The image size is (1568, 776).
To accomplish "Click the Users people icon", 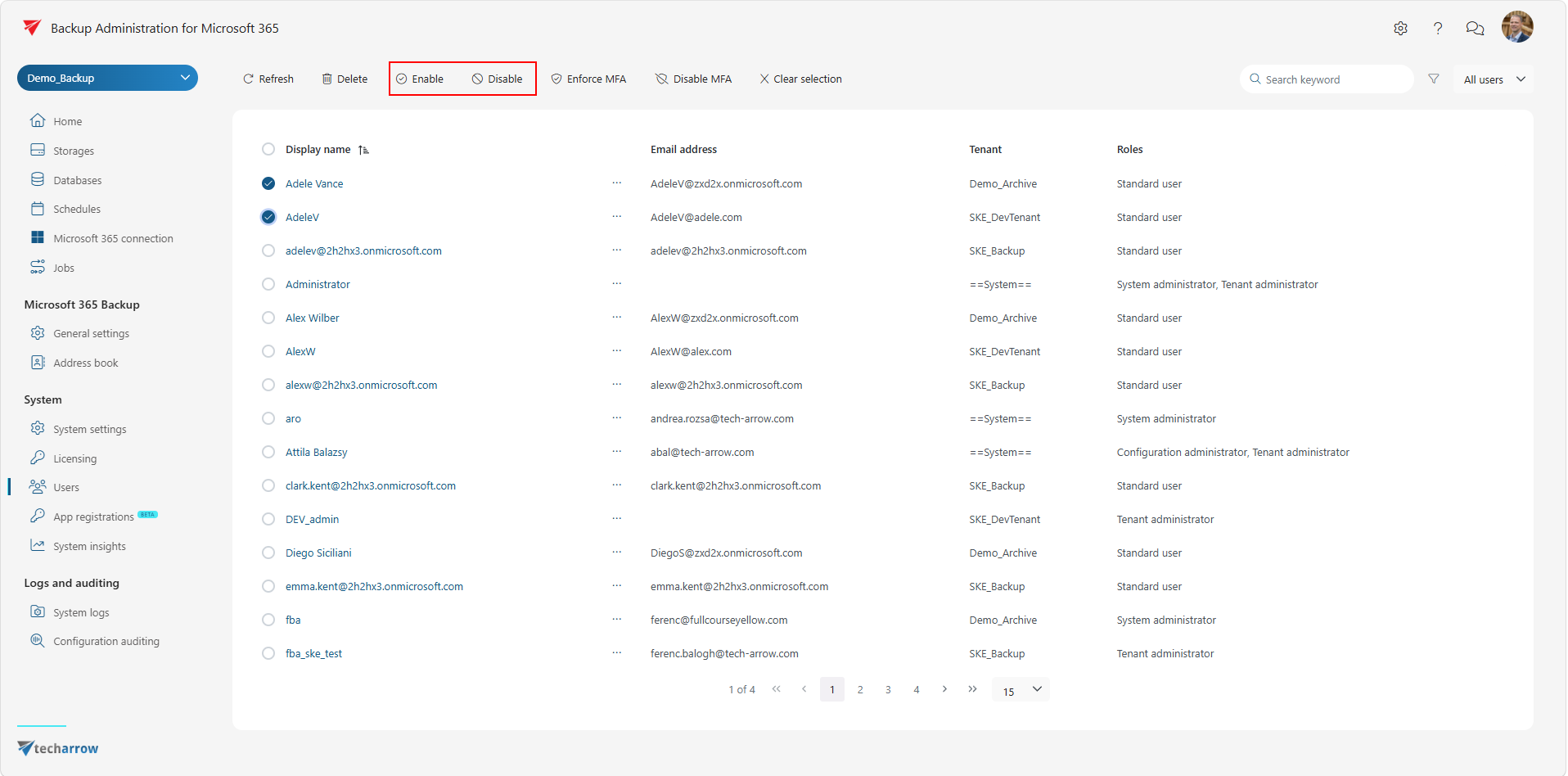I will pyautogui.click(x=38, y=487).
